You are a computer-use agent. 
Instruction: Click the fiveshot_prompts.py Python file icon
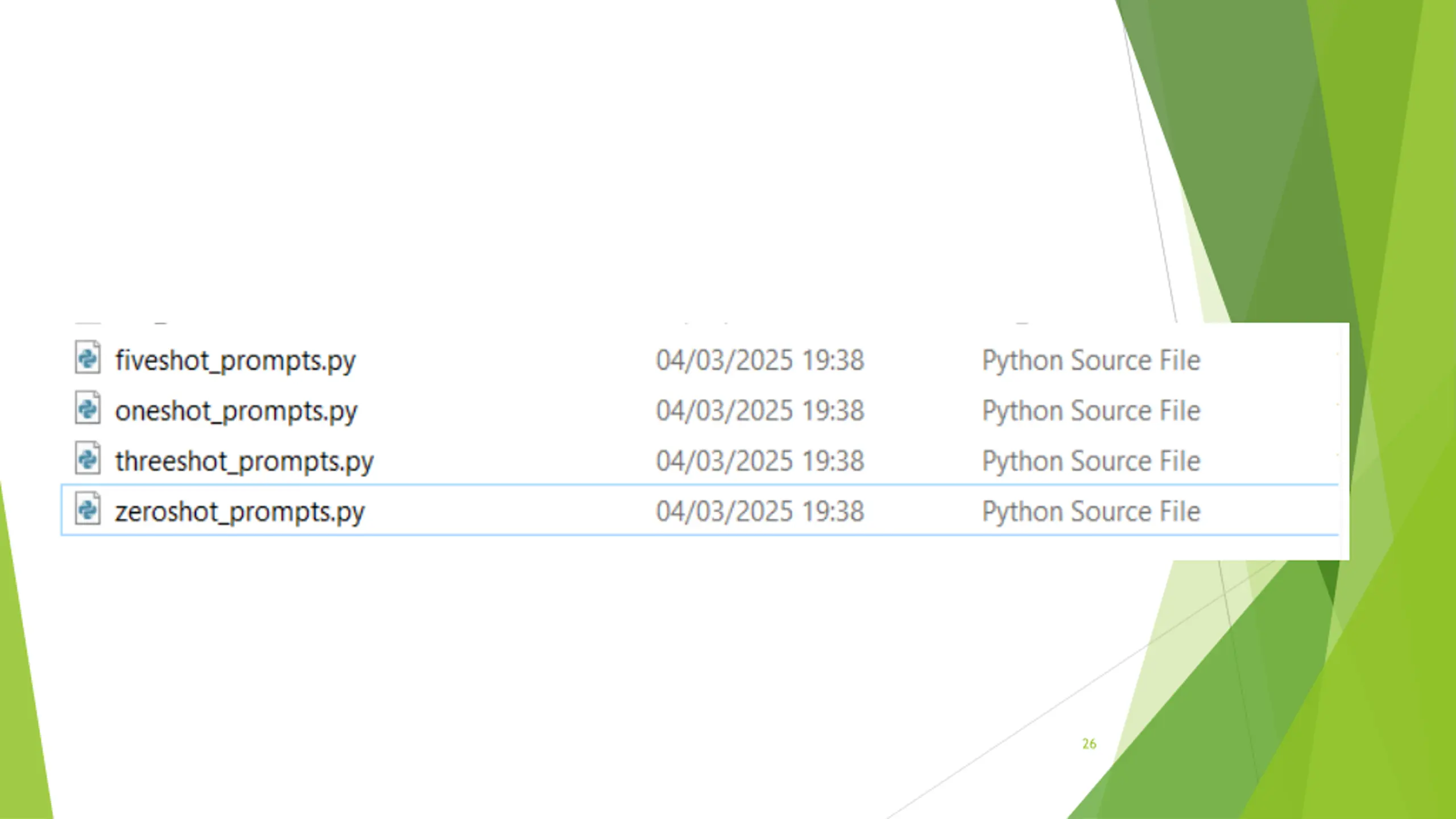coord(88,358)
